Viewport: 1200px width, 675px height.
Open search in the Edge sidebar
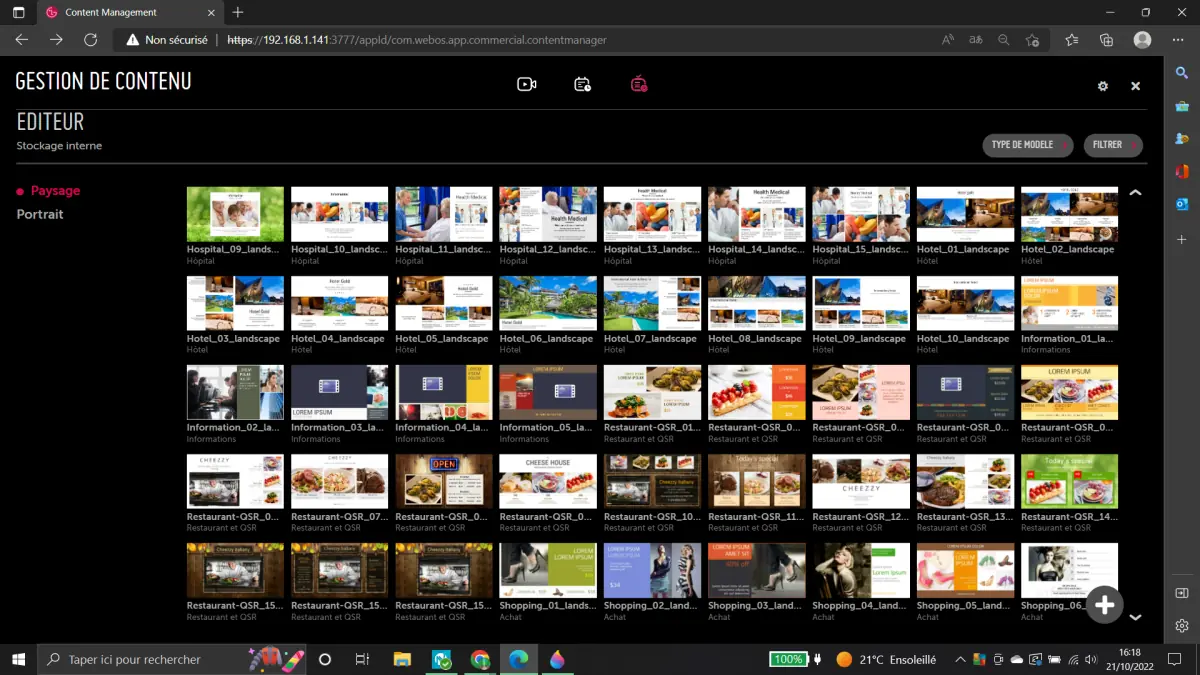pyautogui.click(x=1181, y=72)
